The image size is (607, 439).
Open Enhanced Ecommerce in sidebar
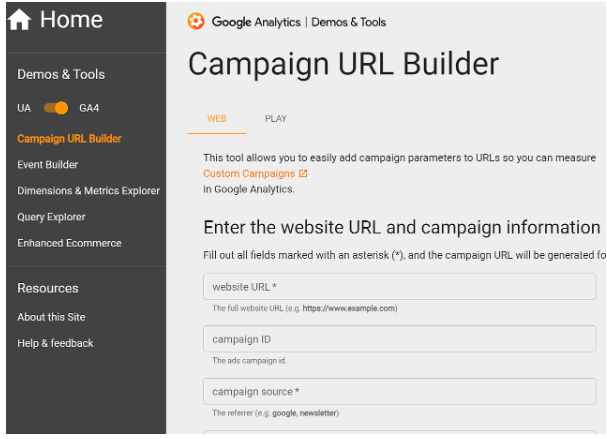pos(69,243)
